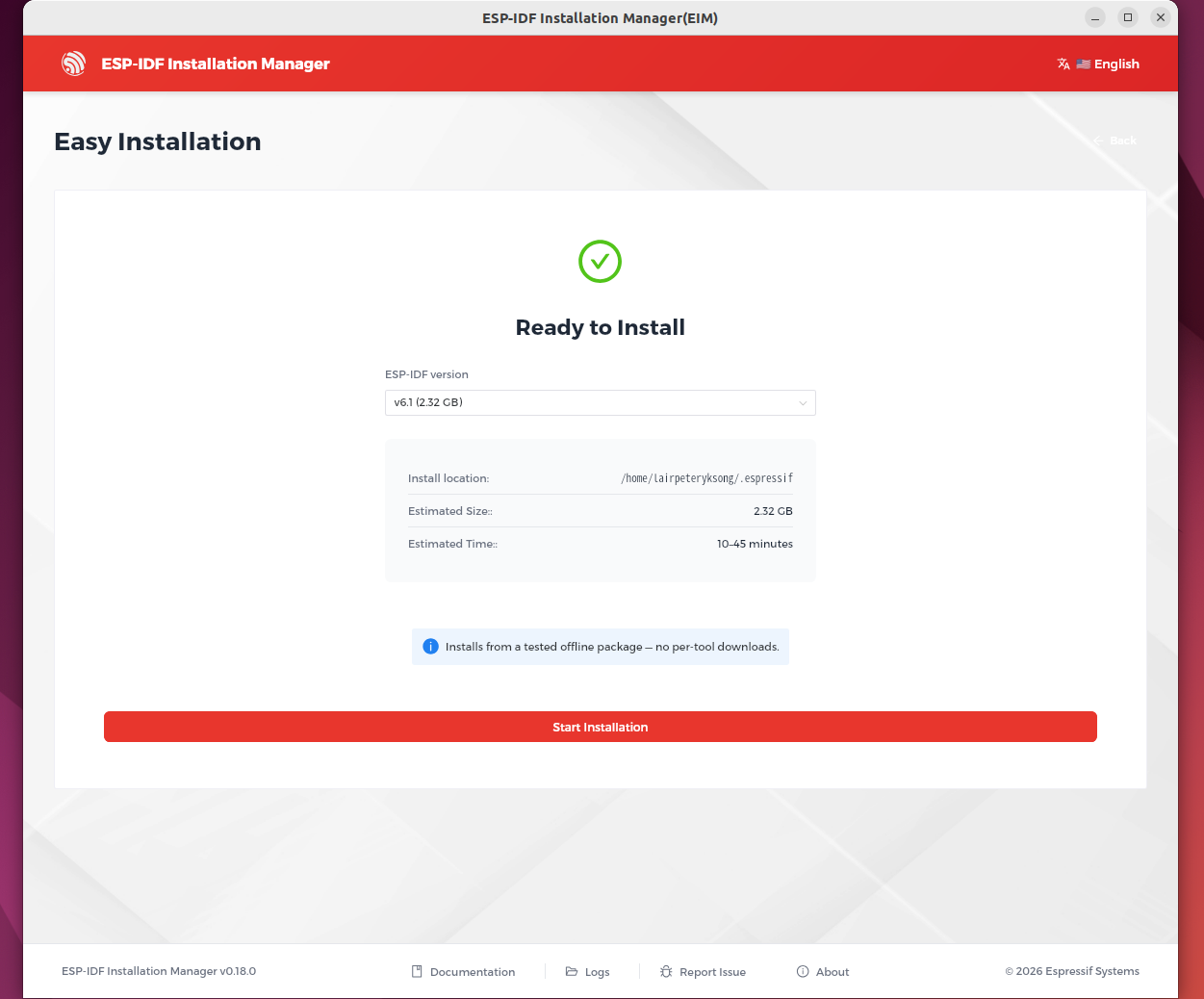Click the offline package notice text
The height and width of the screenshot is (999, 1204).
tap(612, 647)
